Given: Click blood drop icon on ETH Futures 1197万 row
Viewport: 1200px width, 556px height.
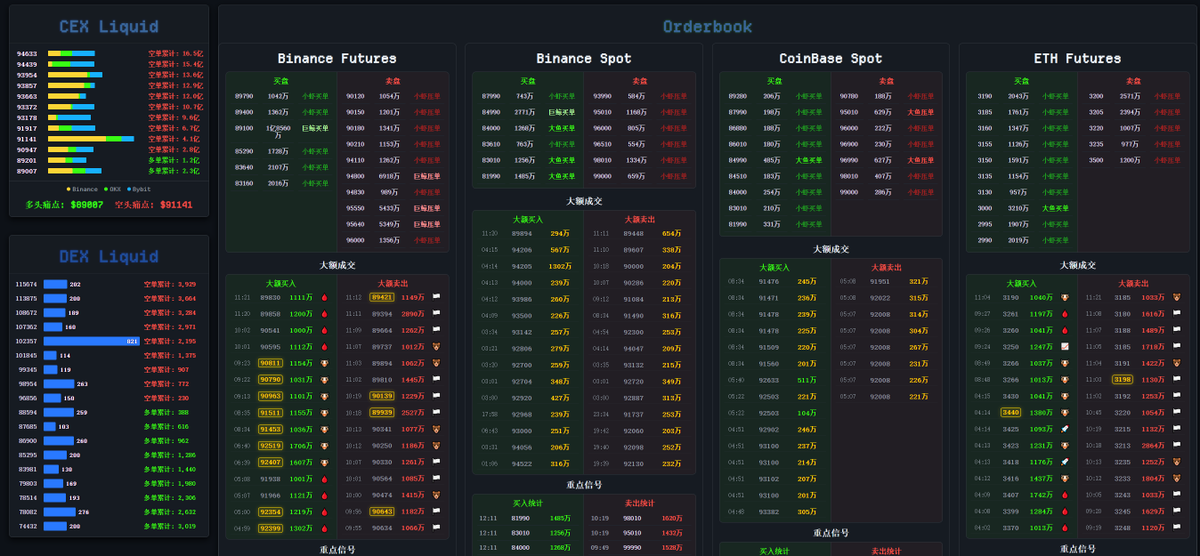Looking at the screenshot, I should [1064, 314].
